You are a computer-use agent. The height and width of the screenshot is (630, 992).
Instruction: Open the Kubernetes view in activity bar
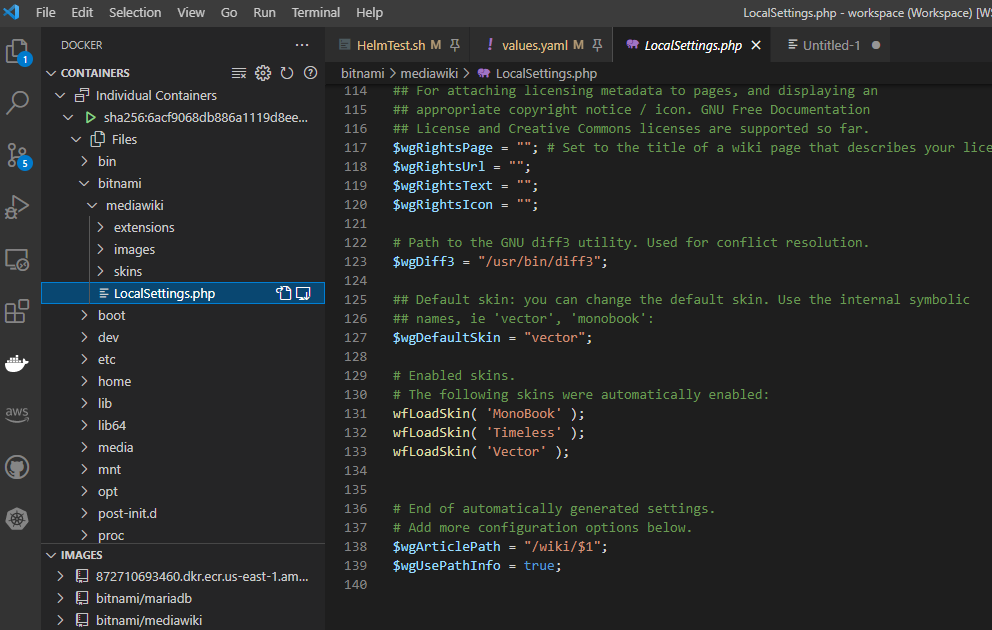(17, 519)
